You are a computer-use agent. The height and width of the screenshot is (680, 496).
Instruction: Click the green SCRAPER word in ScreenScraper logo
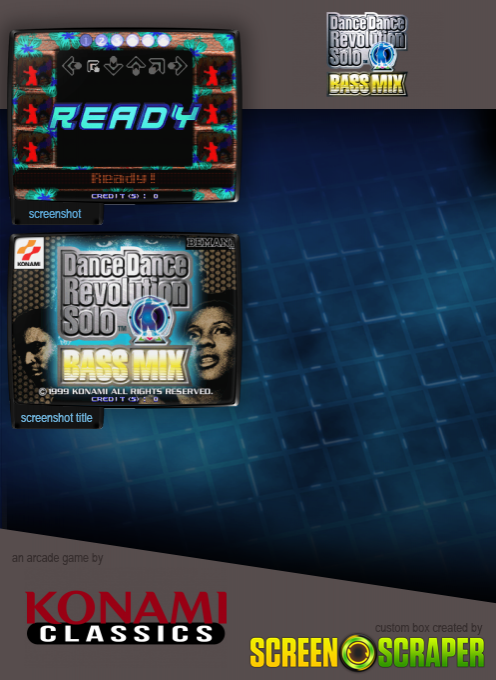coord(431,653)
